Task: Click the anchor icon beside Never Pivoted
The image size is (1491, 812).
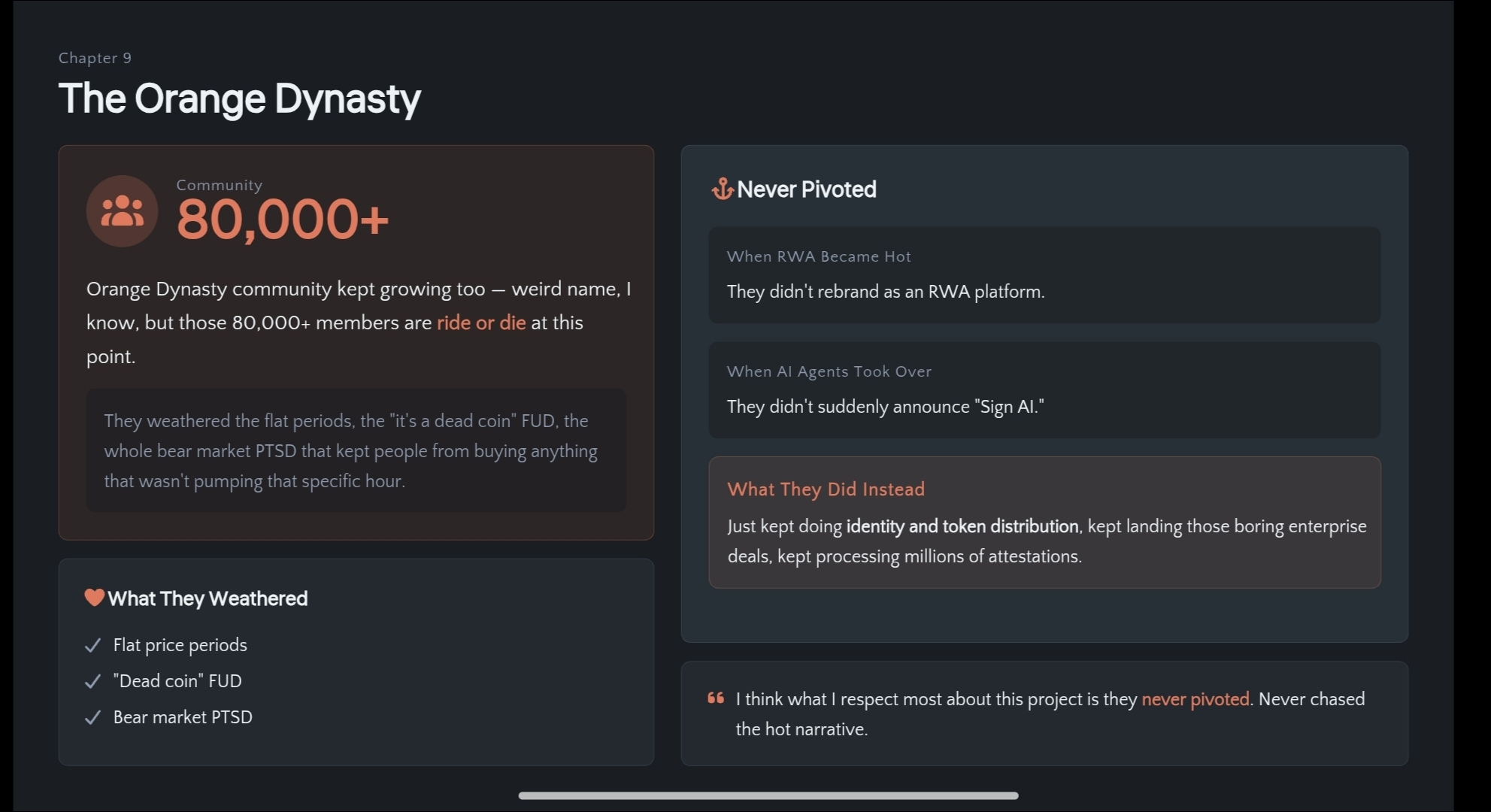Action: click(x=722, y=189)
